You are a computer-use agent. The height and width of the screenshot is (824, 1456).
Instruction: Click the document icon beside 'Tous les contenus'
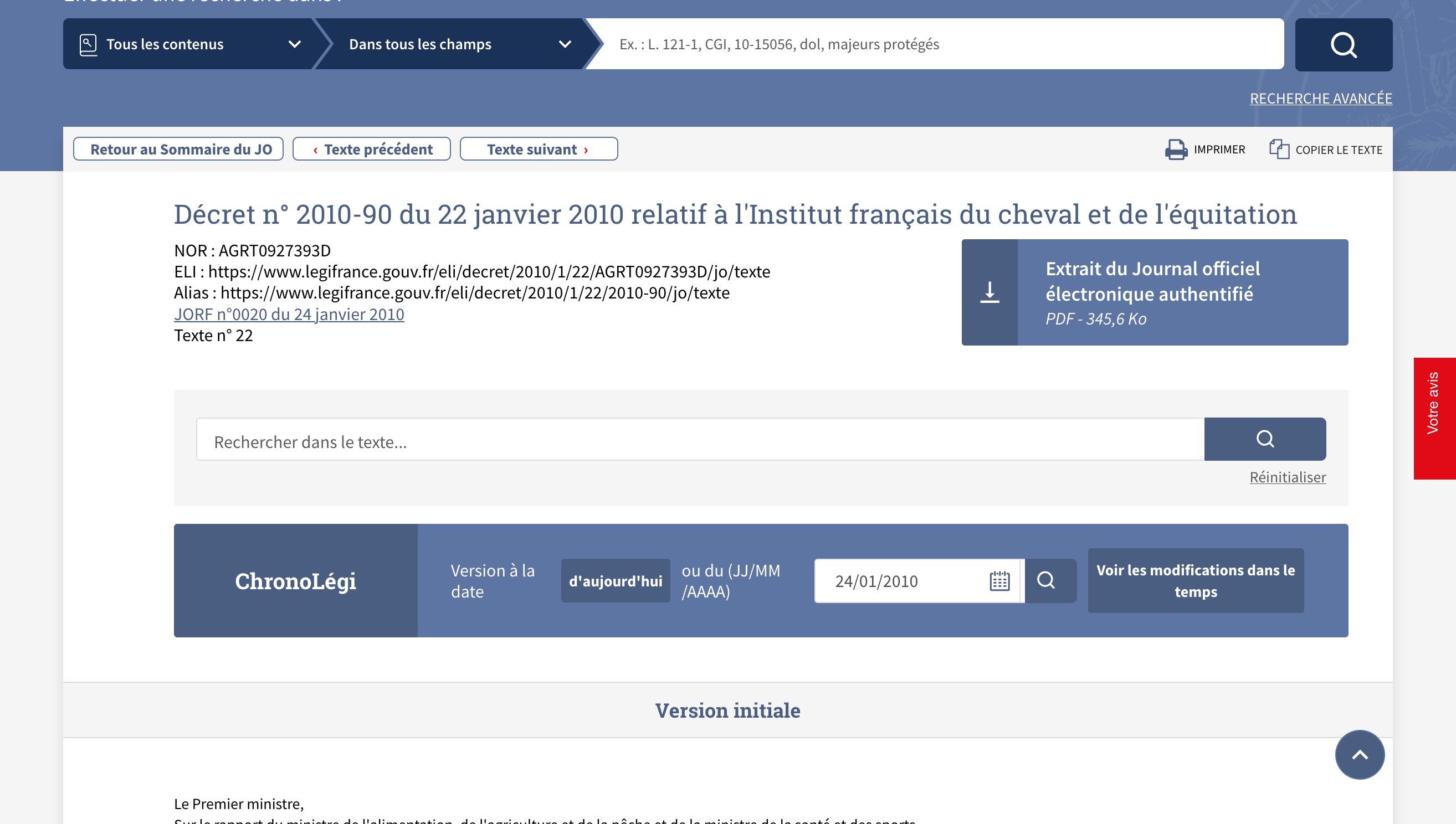click(x=88, y=45)
